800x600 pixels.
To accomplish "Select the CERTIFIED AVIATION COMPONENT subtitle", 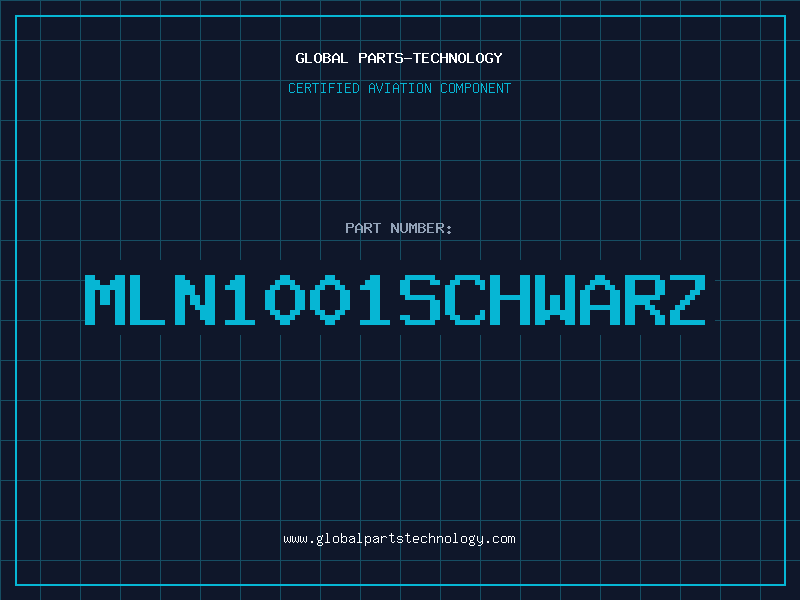I will (x=399, y=88).
